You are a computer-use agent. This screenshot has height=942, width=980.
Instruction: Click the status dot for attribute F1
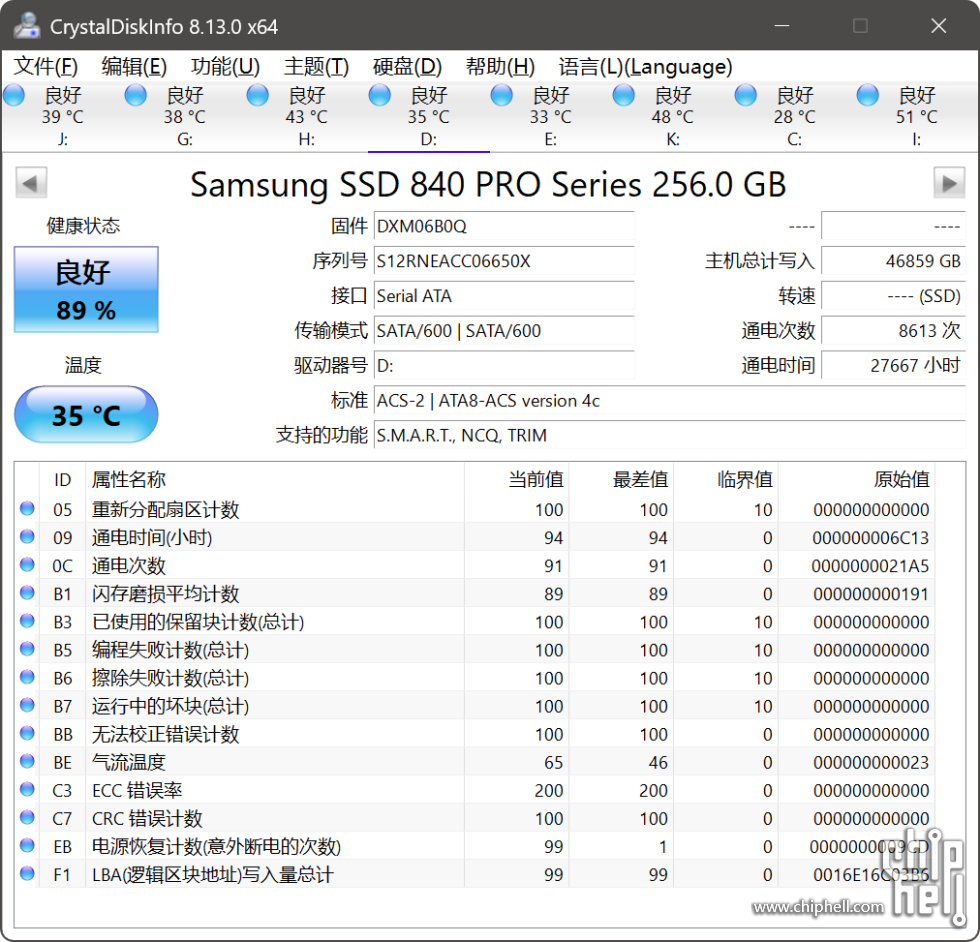[27, 873]
